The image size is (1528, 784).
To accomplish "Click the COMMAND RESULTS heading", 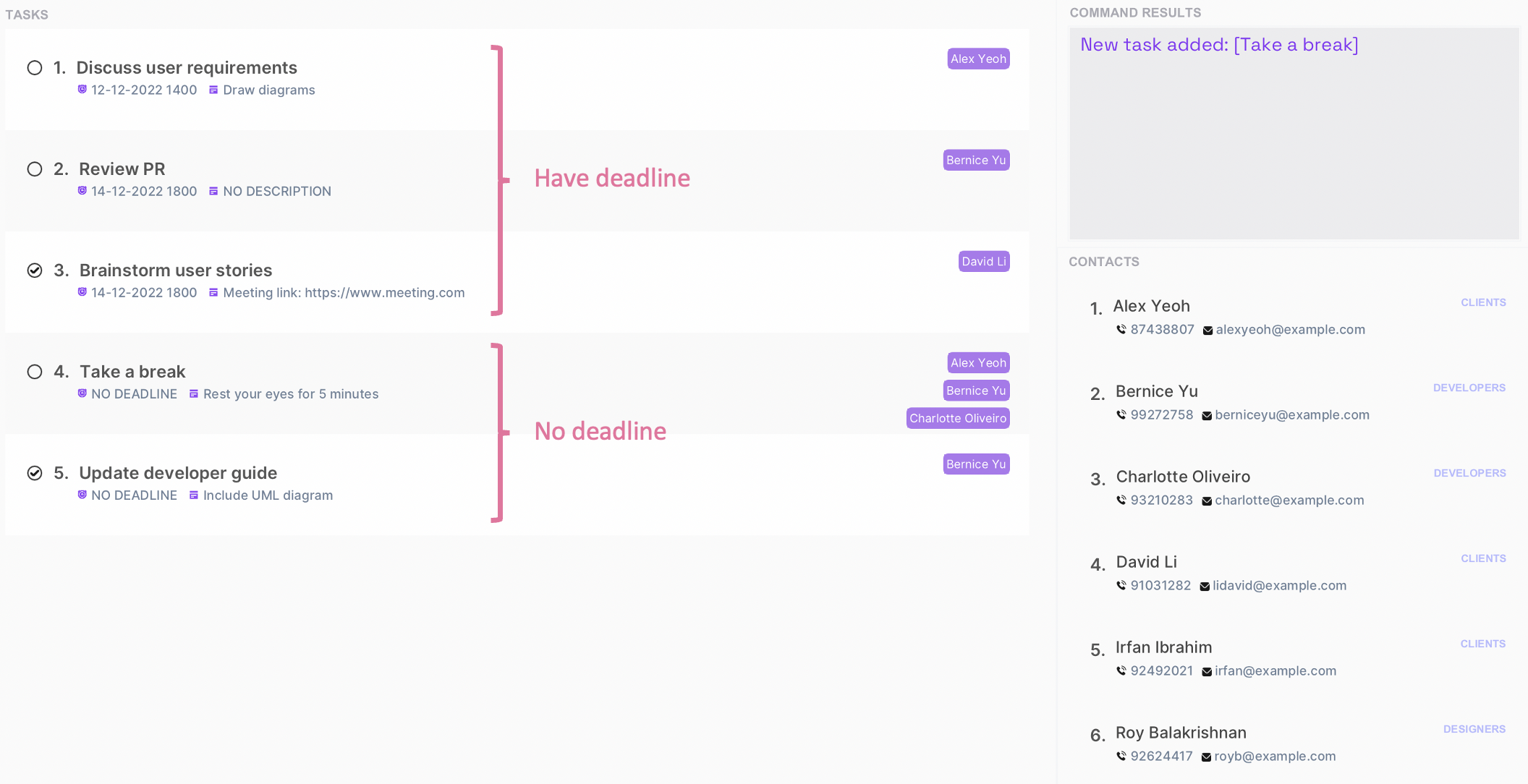I will (1135, 13).
